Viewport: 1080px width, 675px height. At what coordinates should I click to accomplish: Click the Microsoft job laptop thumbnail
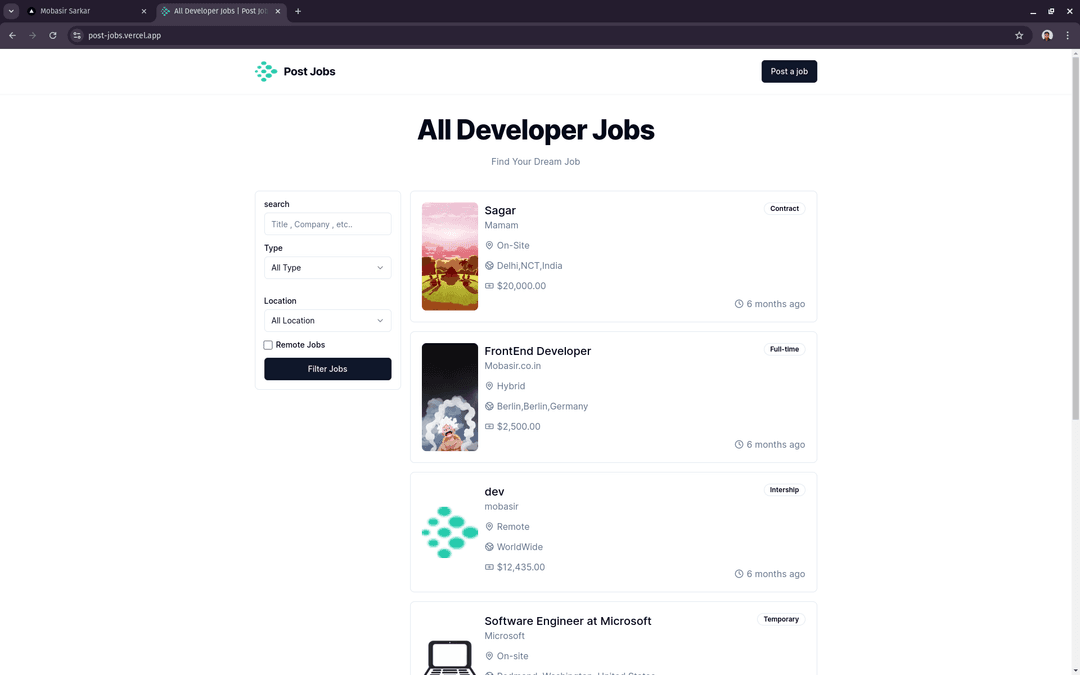(x=450, y=658)
